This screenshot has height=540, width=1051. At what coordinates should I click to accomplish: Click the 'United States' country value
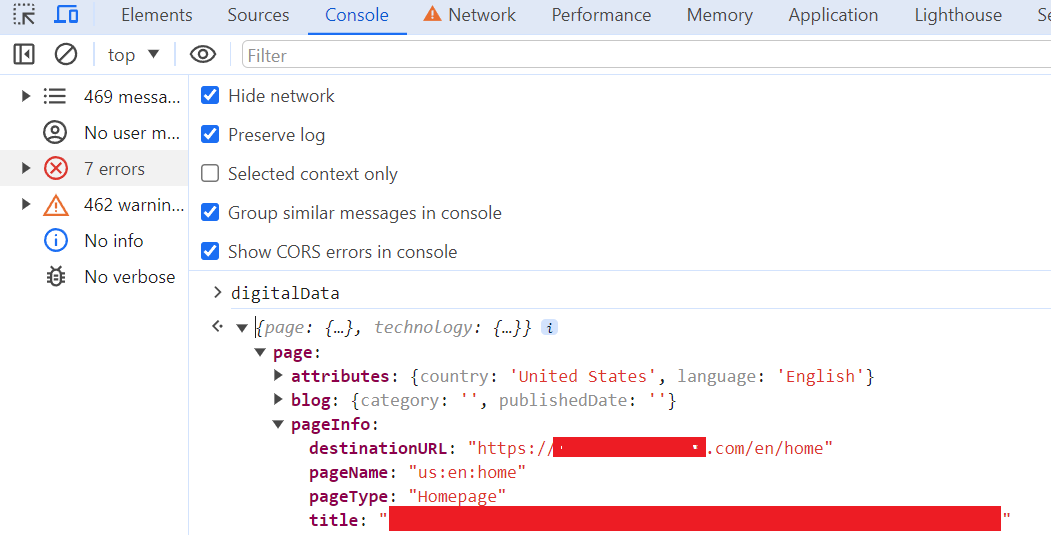[582, 377]
